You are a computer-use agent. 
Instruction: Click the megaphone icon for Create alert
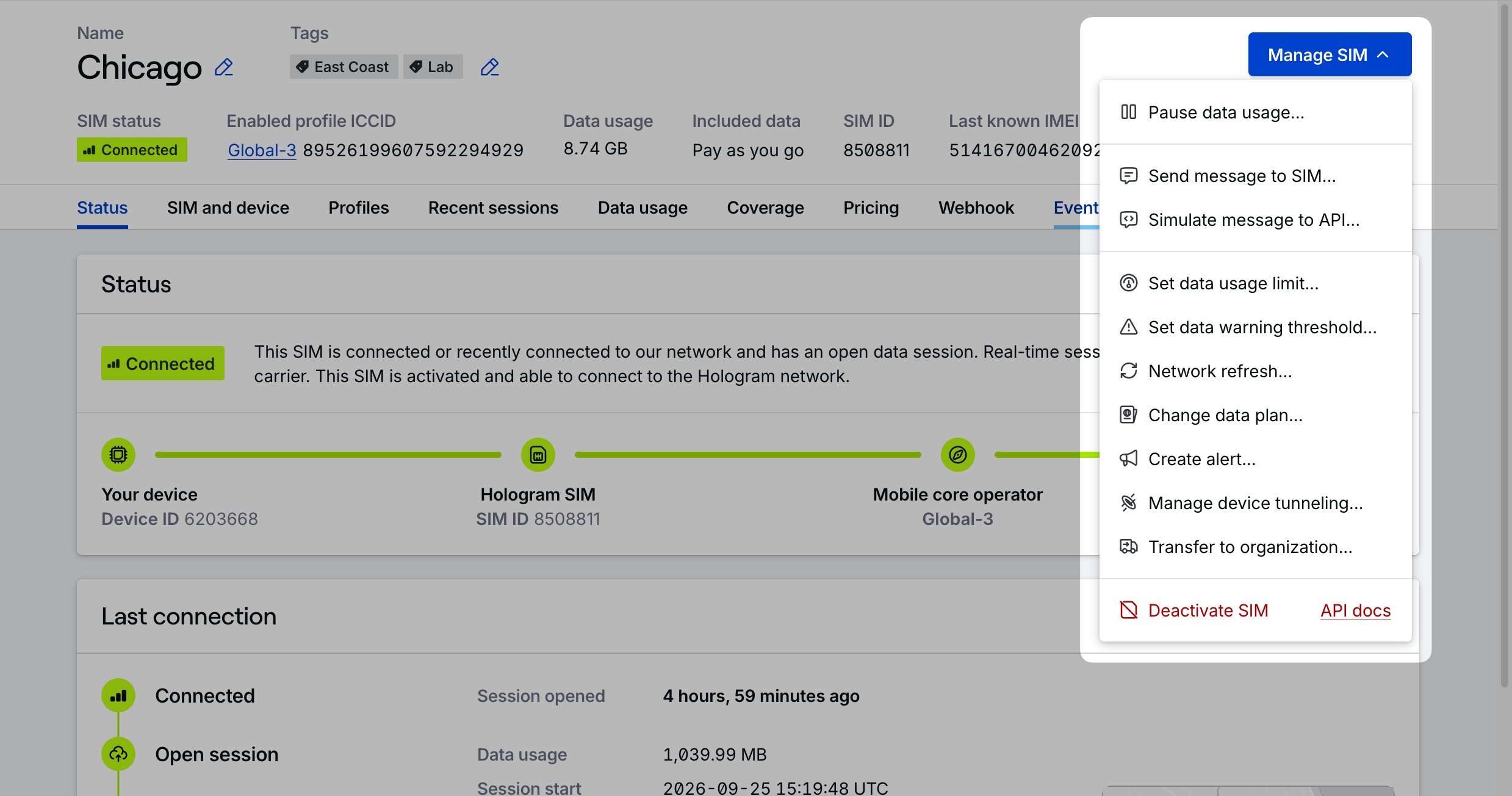coord(1128,459)
